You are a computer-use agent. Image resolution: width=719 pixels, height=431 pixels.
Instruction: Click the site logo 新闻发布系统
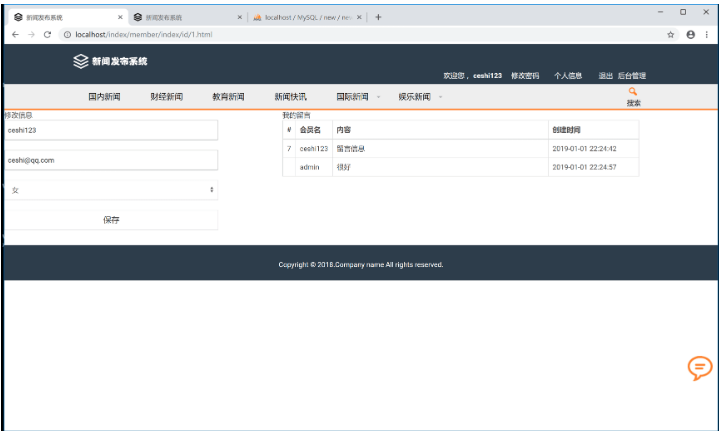pos(110,61)
